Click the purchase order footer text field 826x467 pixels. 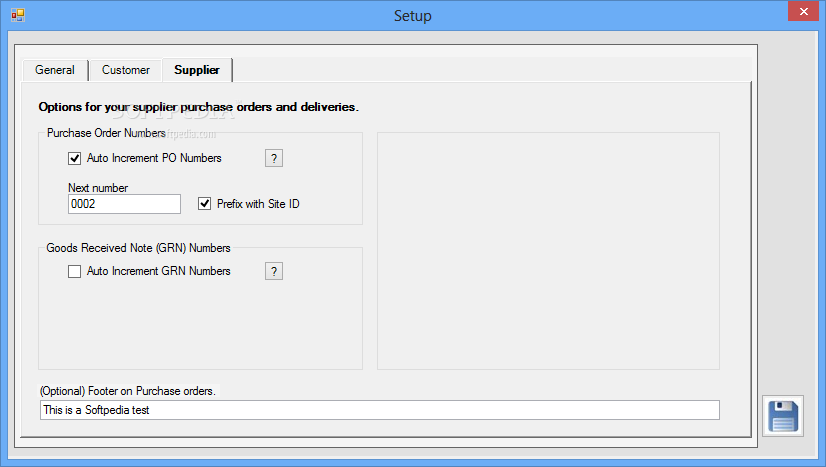[x=380, y=410]
